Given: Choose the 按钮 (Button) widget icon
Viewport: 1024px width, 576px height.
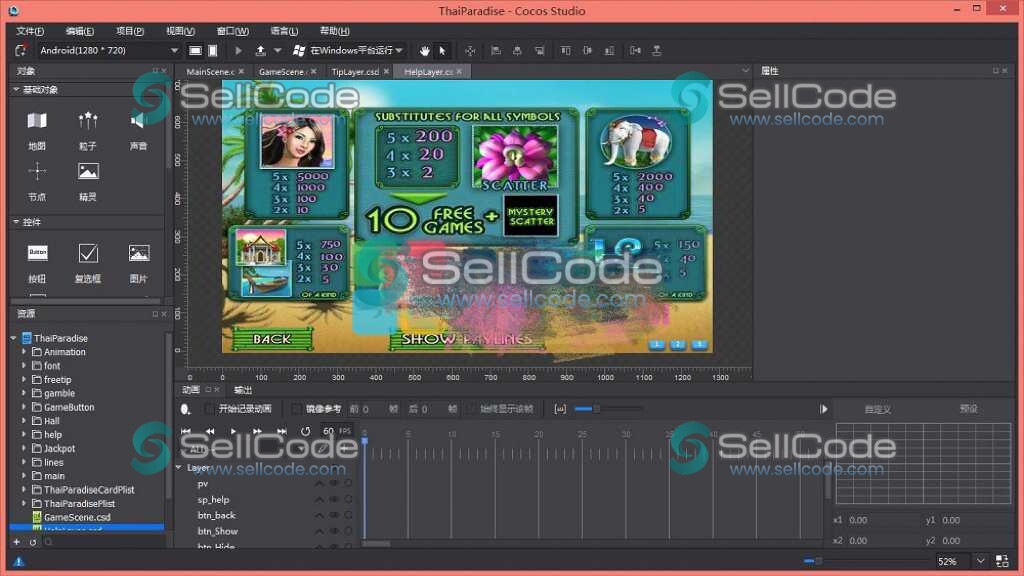Looking at the screenshot, I should coord(37,253).
